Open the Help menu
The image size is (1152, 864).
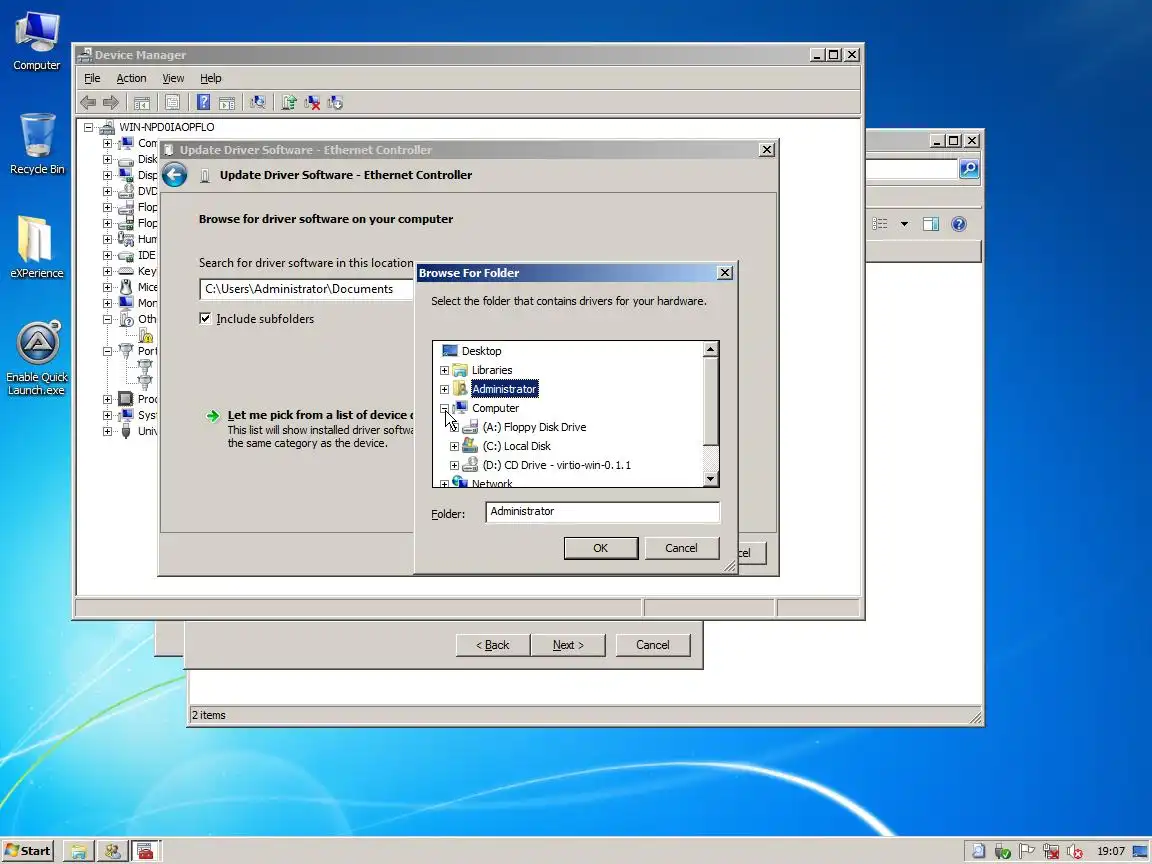coord(211,78)
